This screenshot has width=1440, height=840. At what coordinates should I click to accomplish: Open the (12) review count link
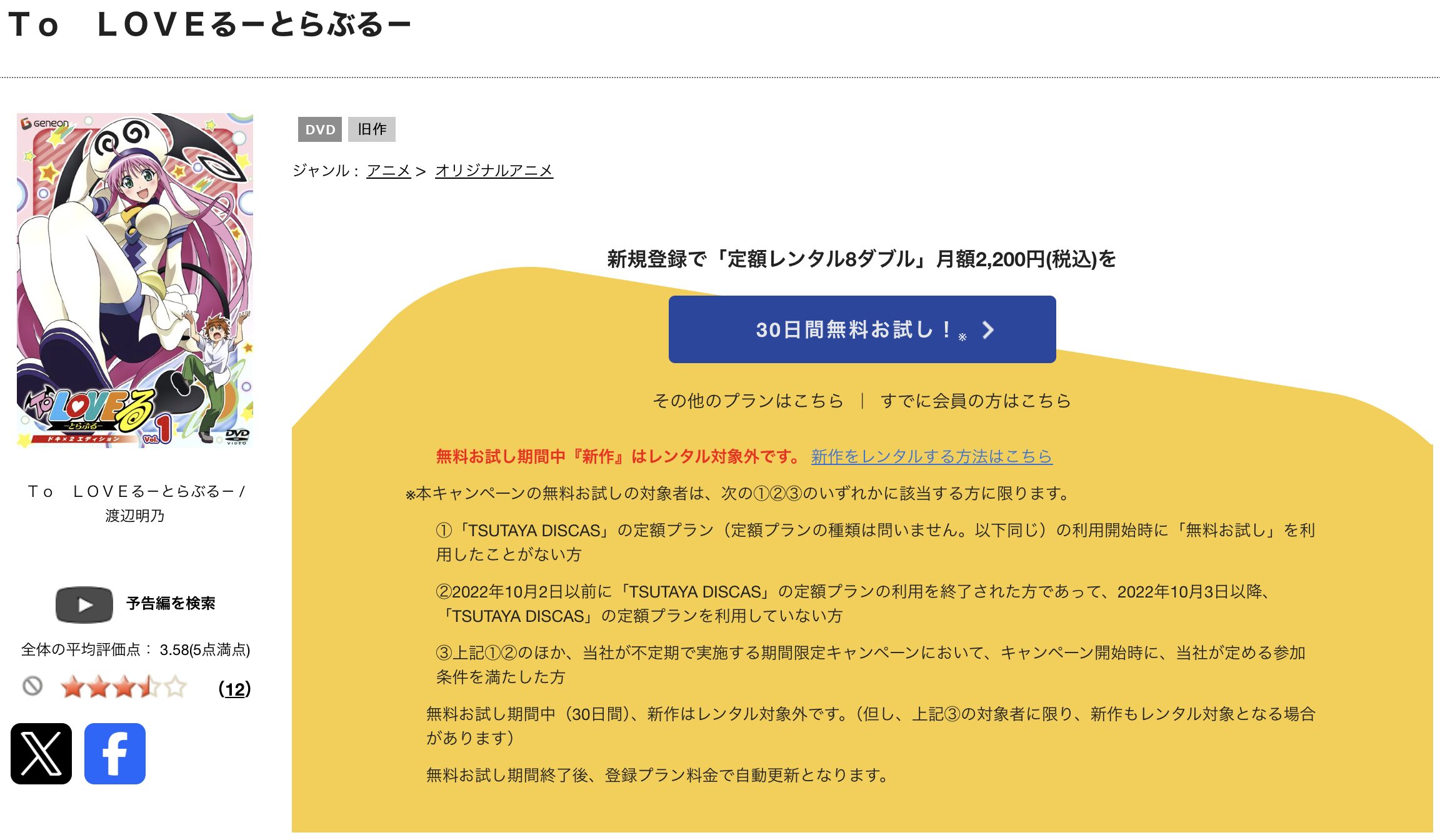click(234, 689)
